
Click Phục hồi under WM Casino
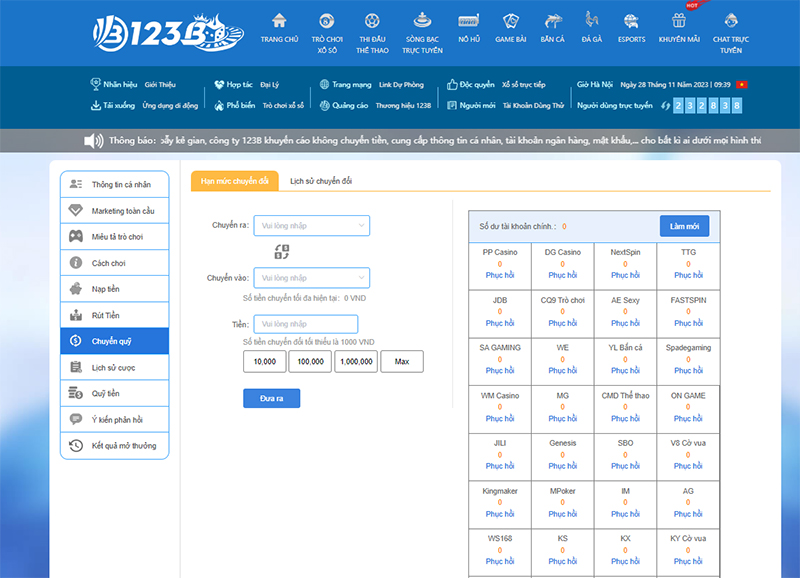(499, 418)
